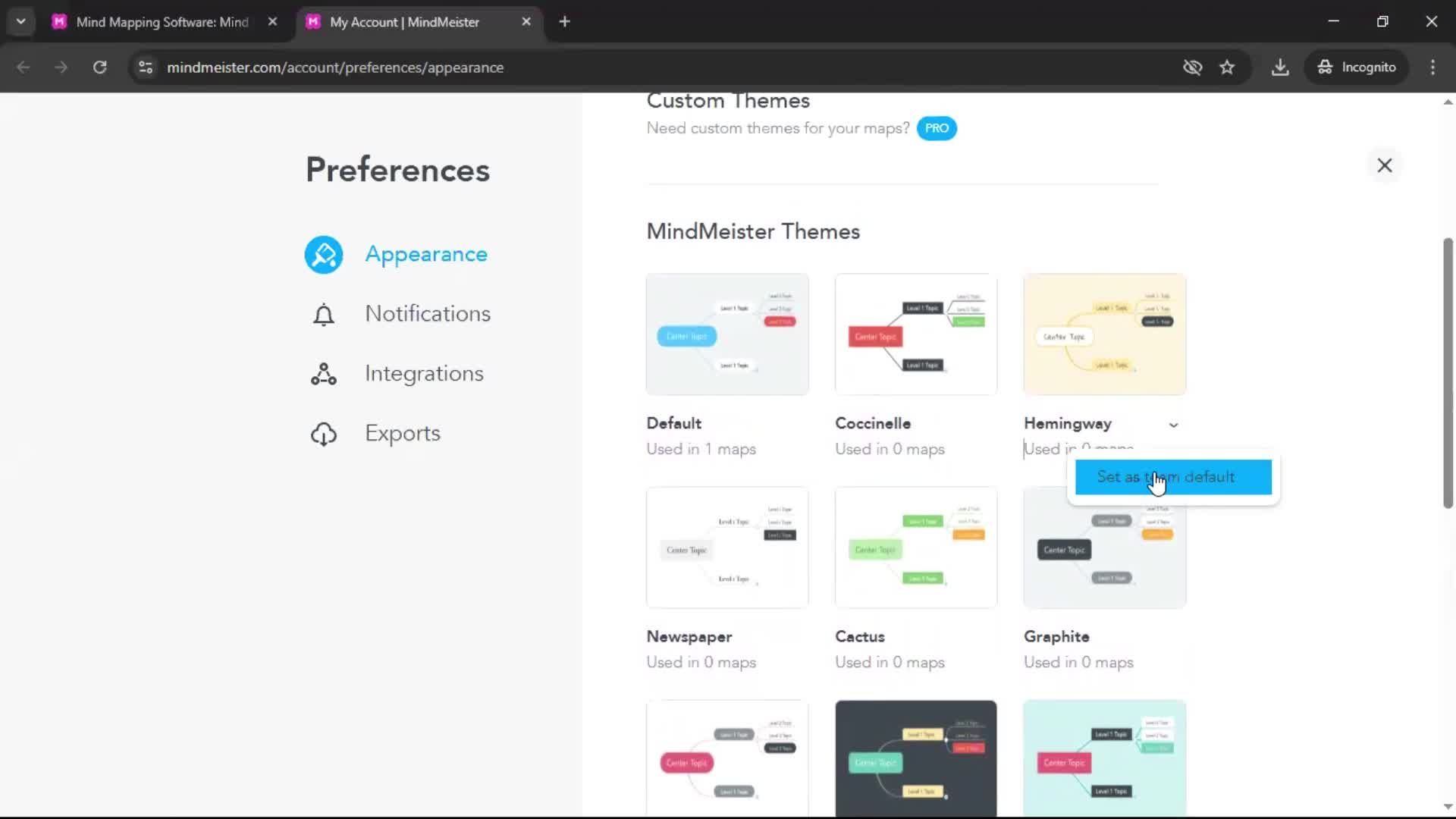Image resolution: width=1456 pixels, height=819 pixels.
Task: Choose the pink center topic theme thumbnail
Action: coord(727,758)
